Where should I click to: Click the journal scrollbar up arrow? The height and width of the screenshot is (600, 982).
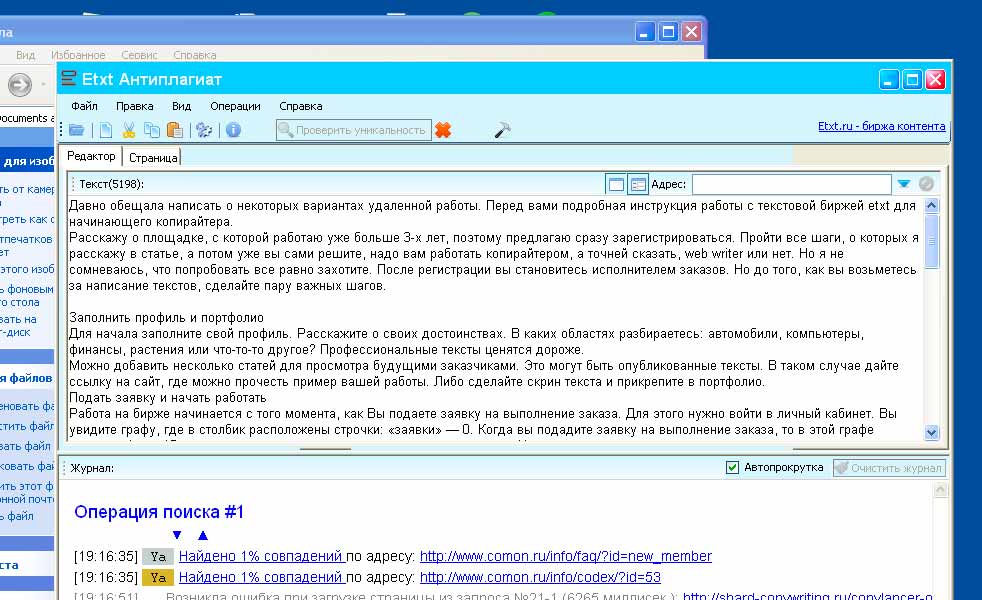pyautogui.click(x=940, y=490)
